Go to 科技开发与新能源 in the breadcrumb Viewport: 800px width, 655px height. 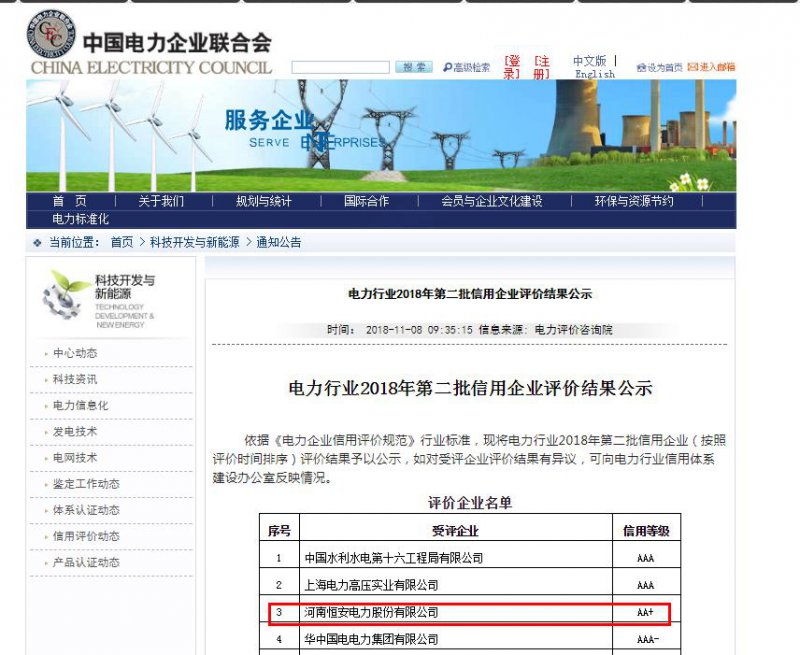194,242
